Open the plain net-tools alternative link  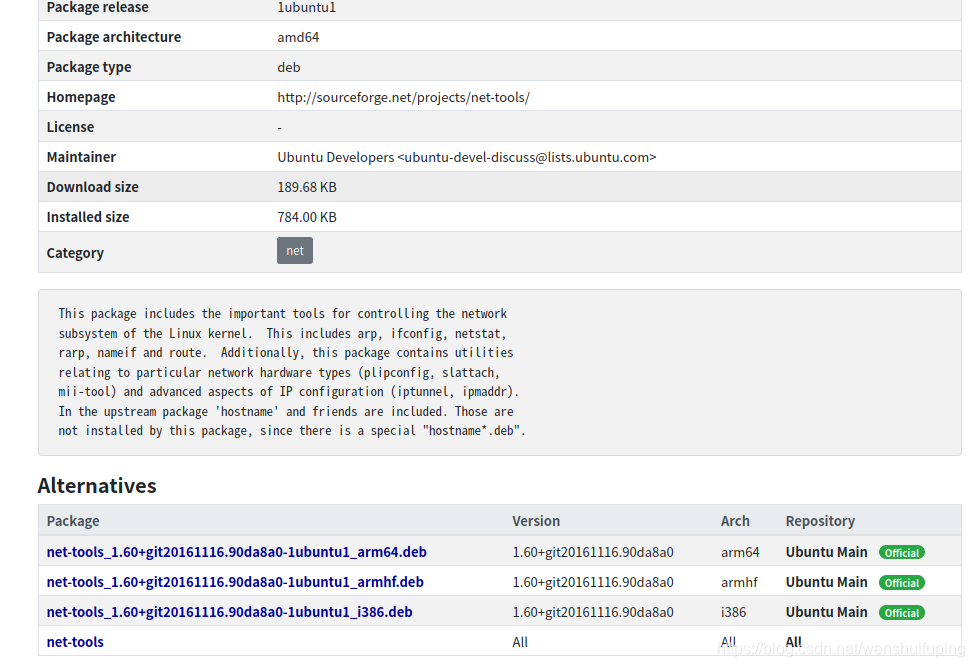click(75, 641)
